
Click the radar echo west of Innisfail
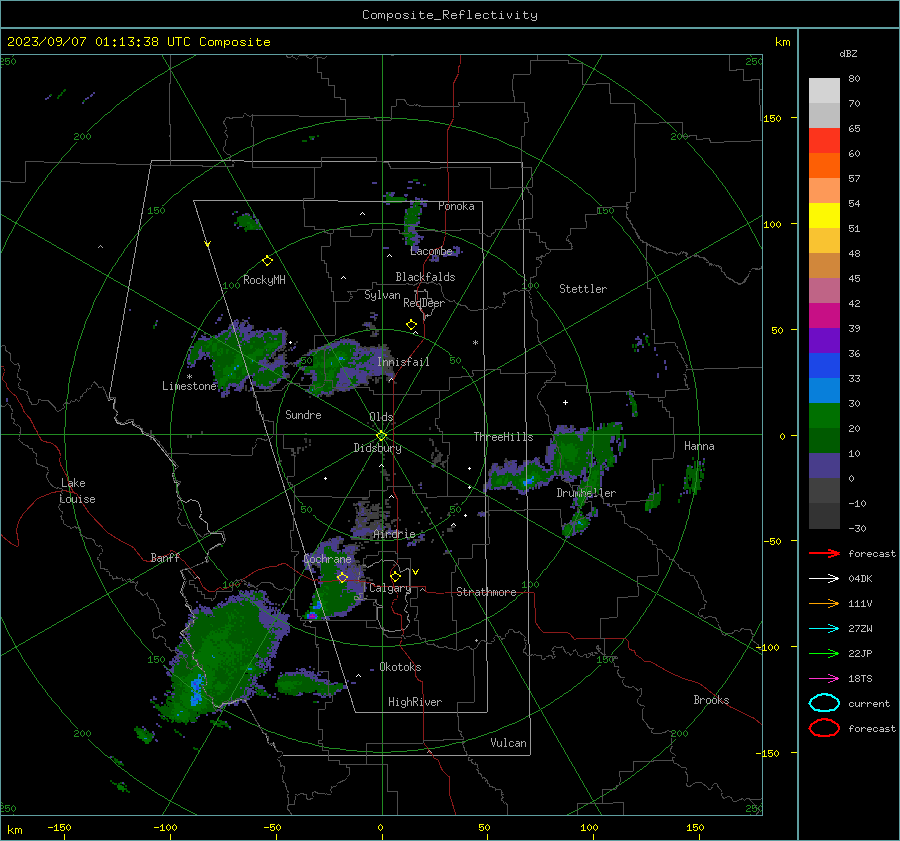tap(342, 365)
